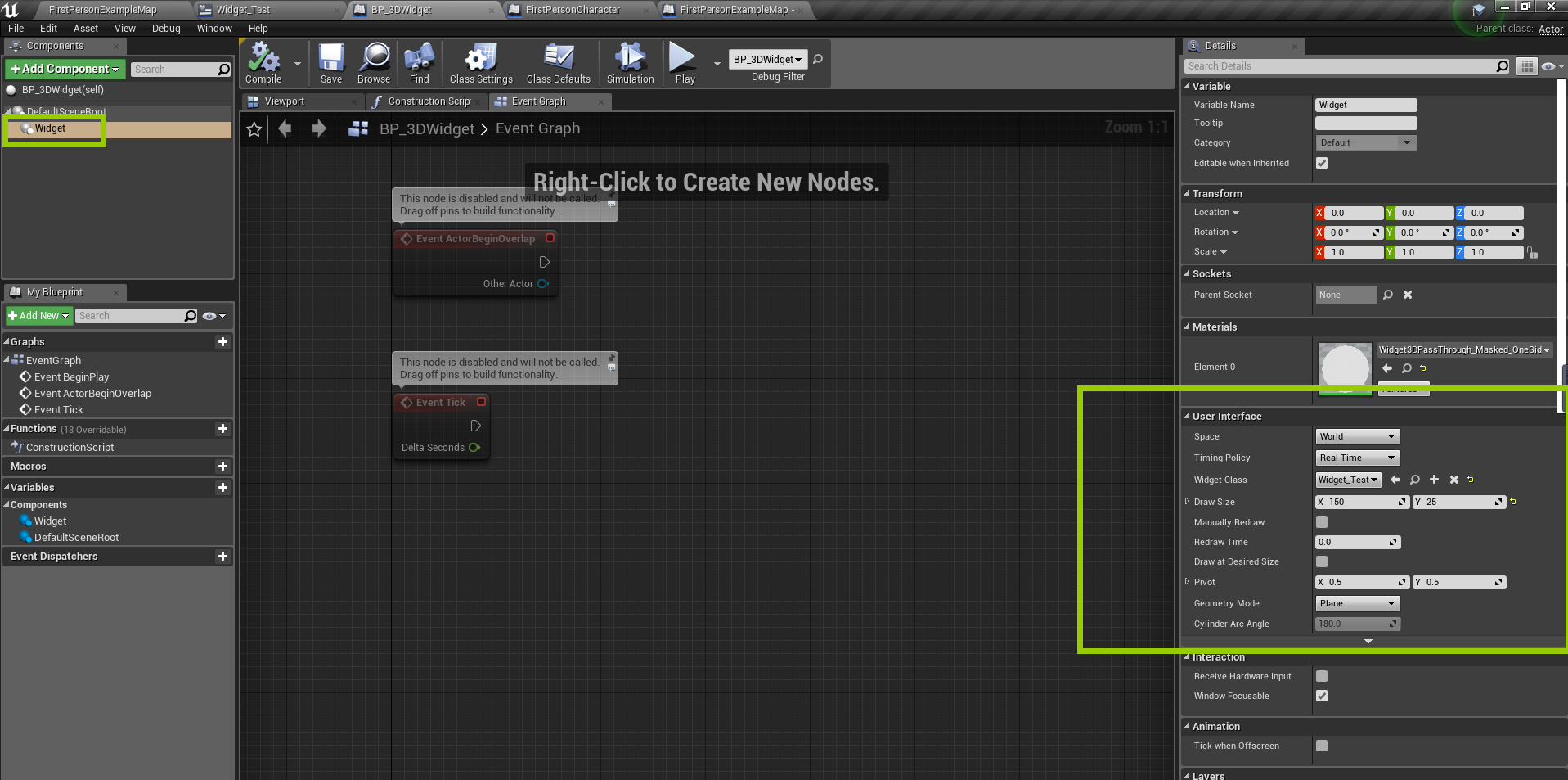Screen dimensions: 1568x780
Task: Open the Find tool
Action: (419, 62)
